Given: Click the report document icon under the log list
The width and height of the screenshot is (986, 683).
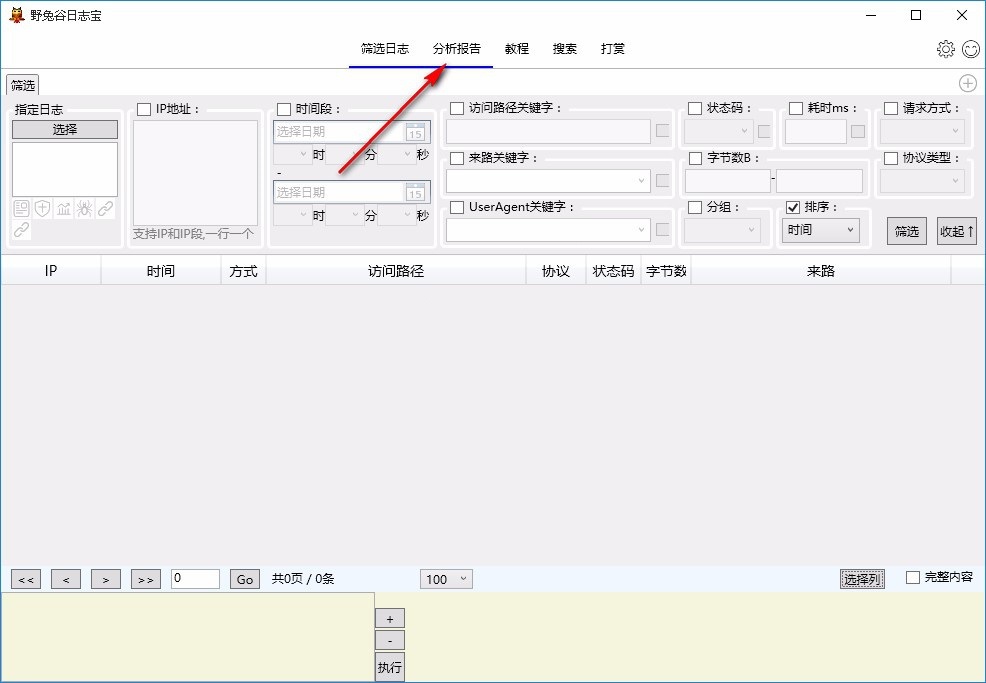Looking at the screenshot, I should [x=21, y=208].
